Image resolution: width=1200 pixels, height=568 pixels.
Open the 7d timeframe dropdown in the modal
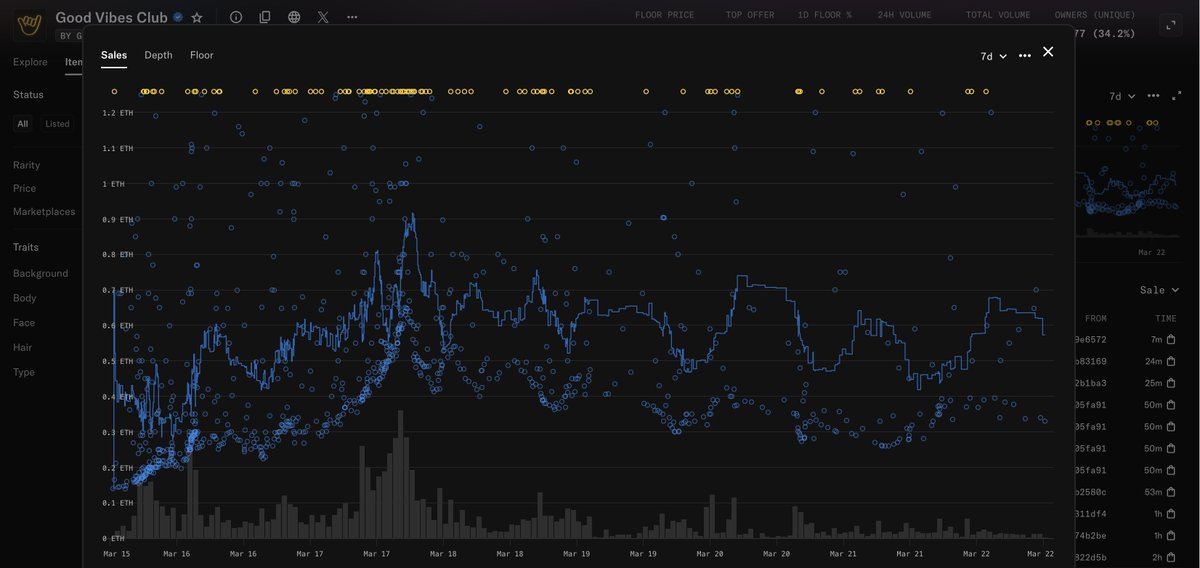[x=994, y=56]
